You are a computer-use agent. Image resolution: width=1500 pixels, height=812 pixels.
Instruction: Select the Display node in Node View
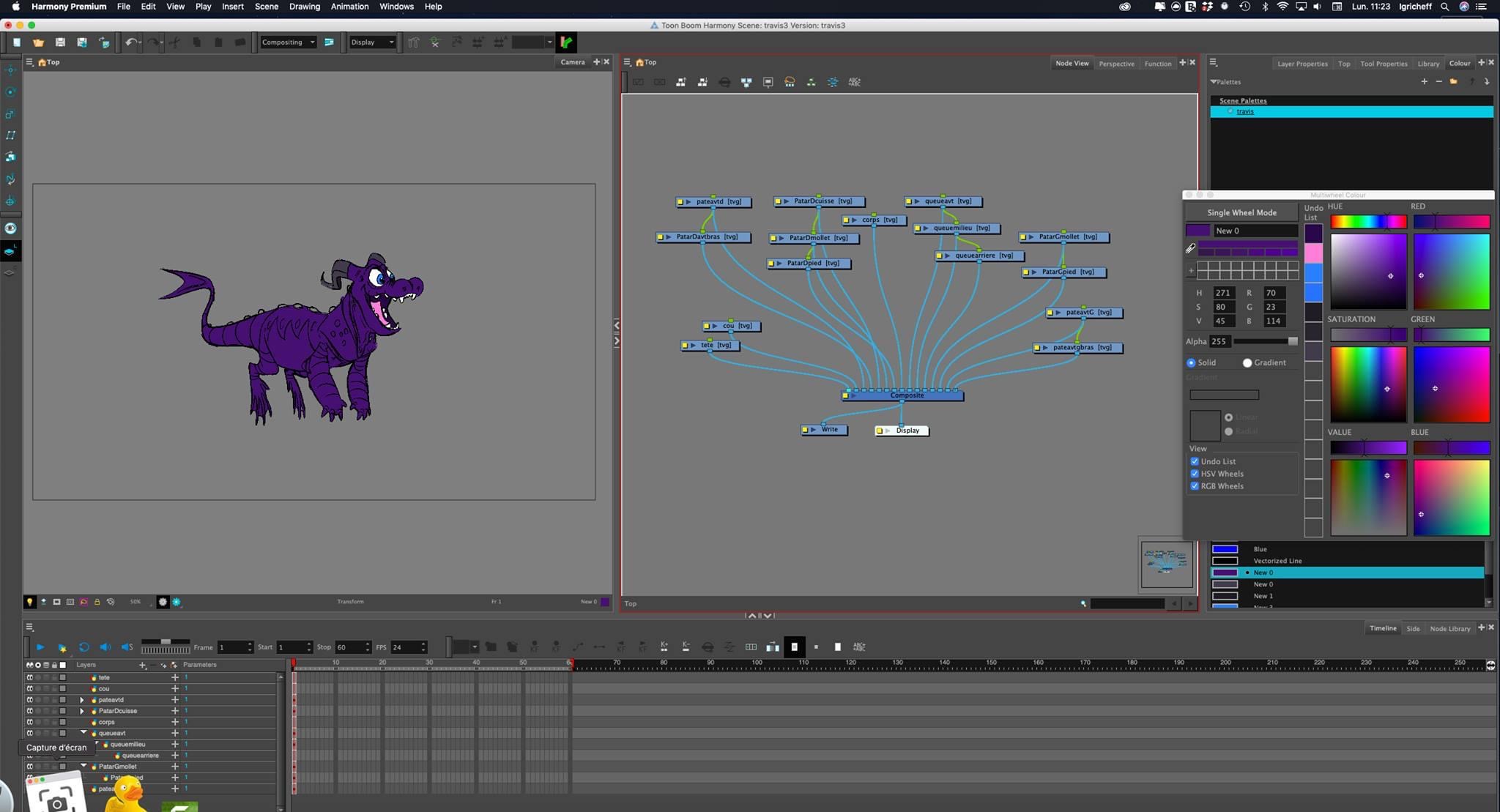pyautogui.click(x=902, y=431)
